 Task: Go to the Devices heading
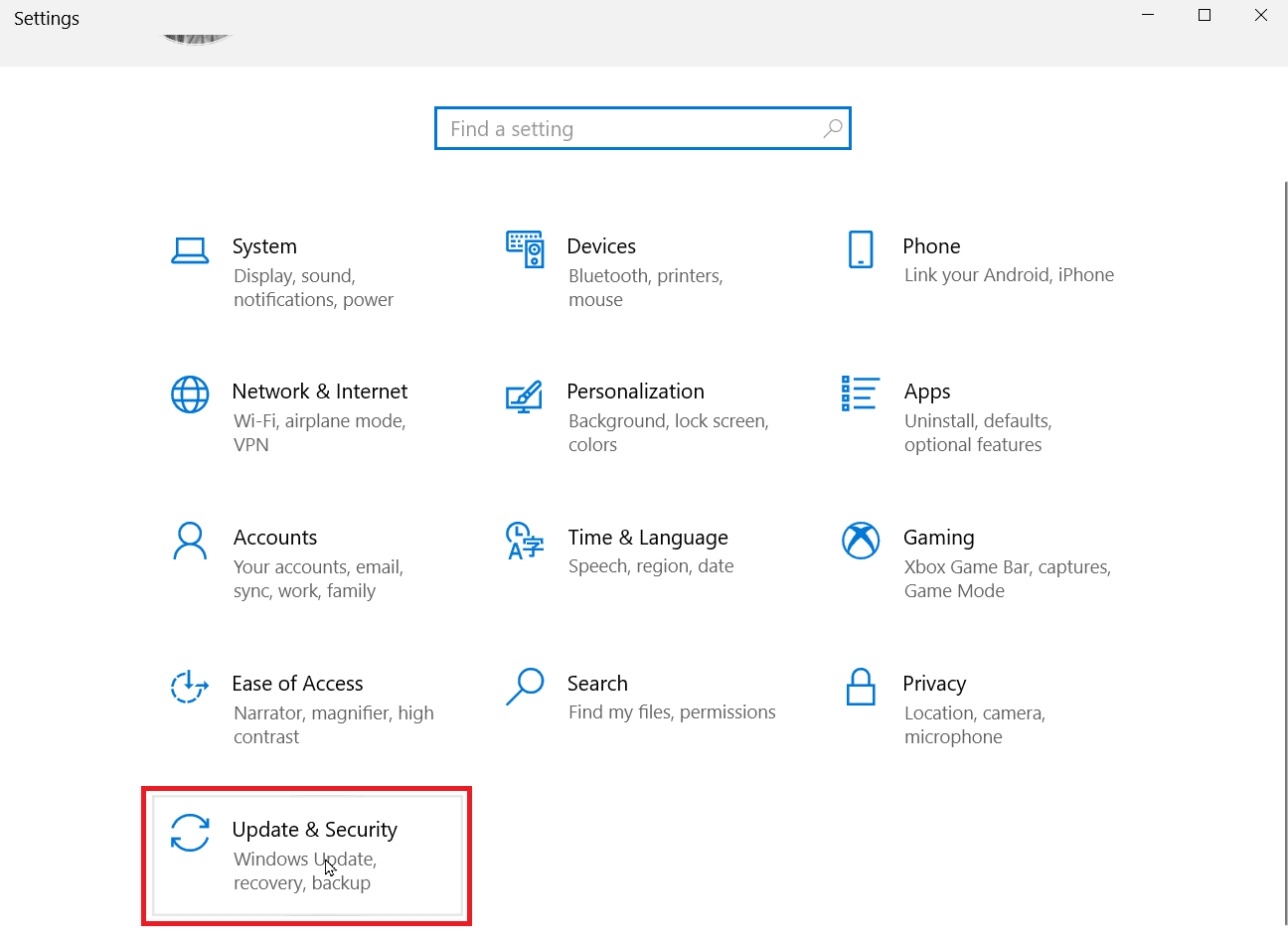point(601,246)
